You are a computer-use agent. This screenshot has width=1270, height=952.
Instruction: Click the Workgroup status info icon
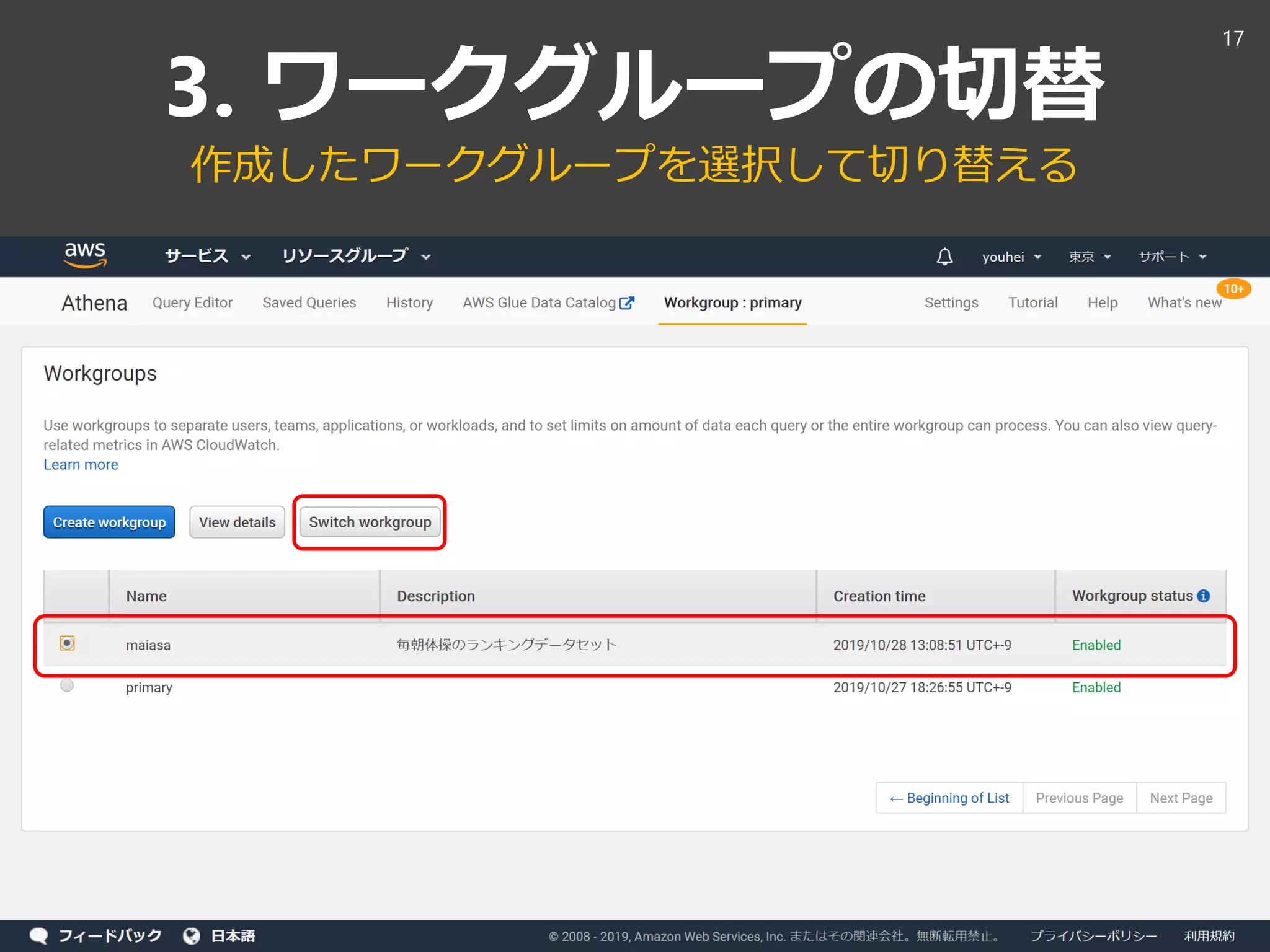point(1204,596)
